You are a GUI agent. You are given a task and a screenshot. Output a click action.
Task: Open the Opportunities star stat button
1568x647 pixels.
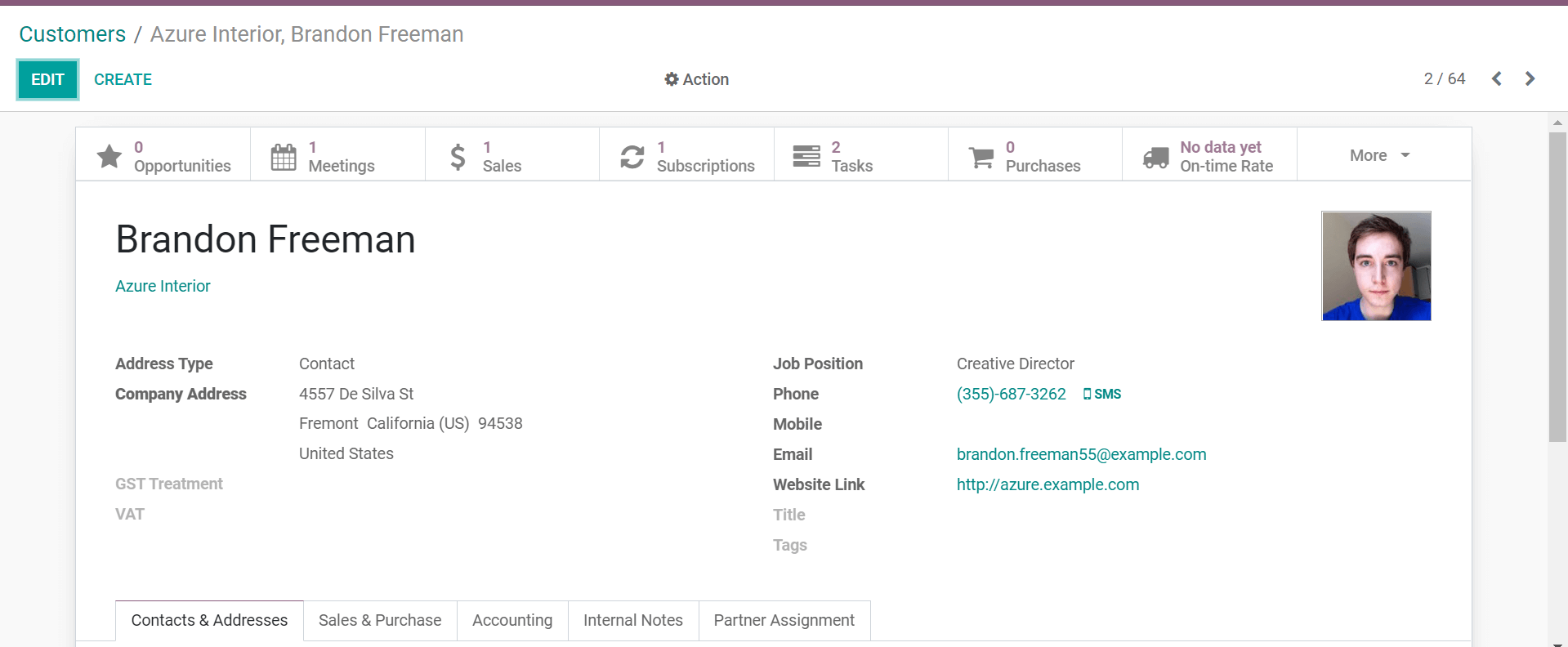click(x=163, y=155)
